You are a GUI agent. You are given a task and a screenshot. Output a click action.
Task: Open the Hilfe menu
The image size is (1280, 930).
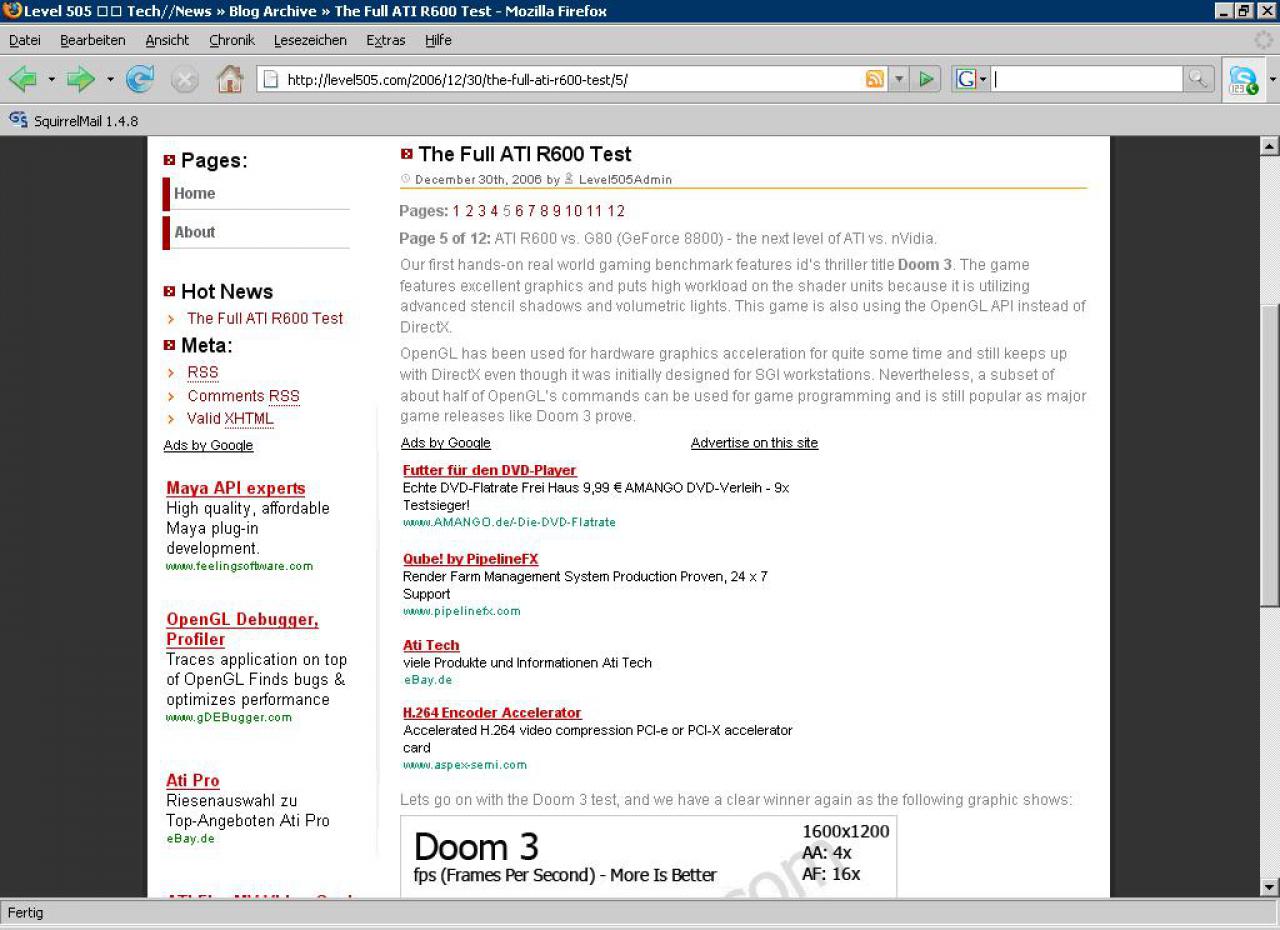438,40
